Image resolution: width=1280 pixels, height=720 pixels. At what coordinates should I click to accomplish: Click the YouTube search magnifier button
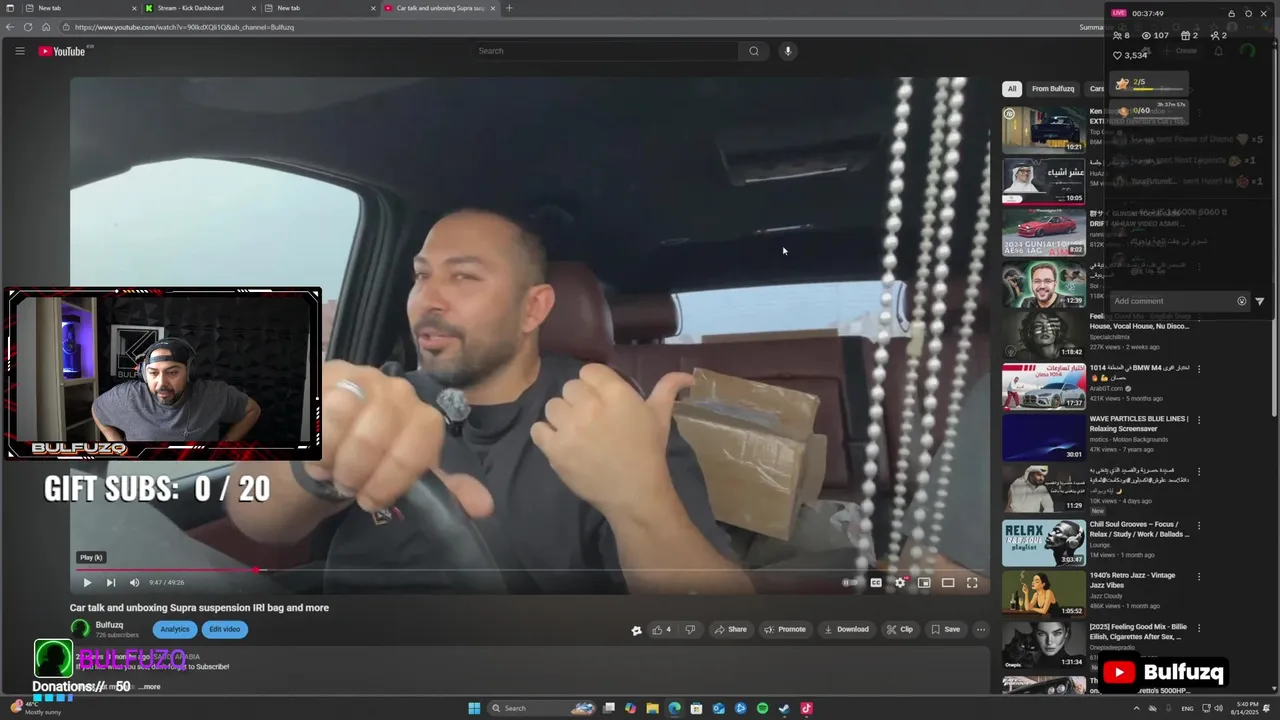[754, 51]
